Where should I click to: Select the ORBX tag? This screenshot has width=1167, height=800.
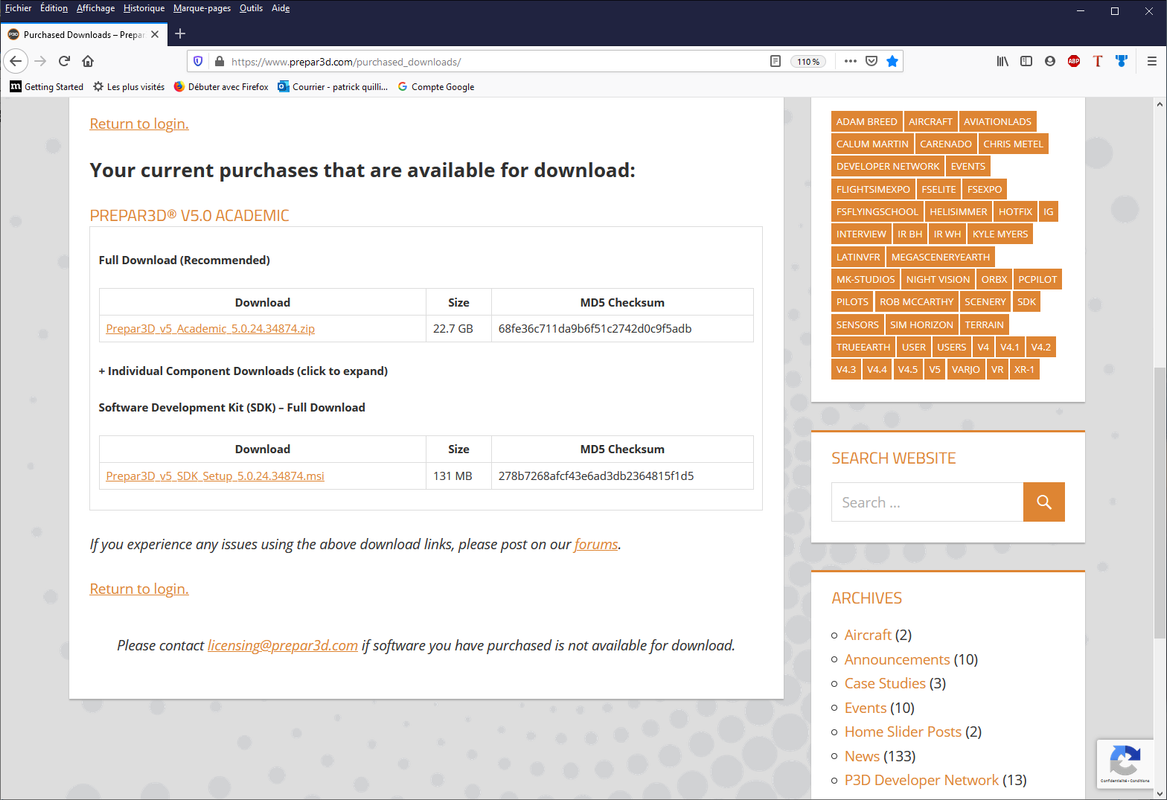pos(994,279)
